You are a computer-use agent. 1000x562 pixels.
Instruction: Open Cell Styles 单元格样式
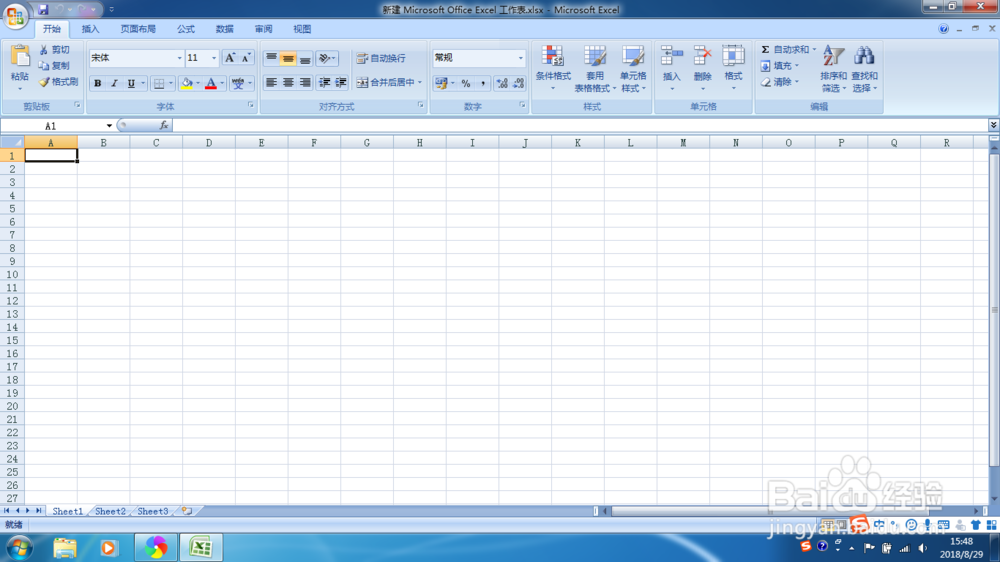pyautogui.click(x=633, y=68)
